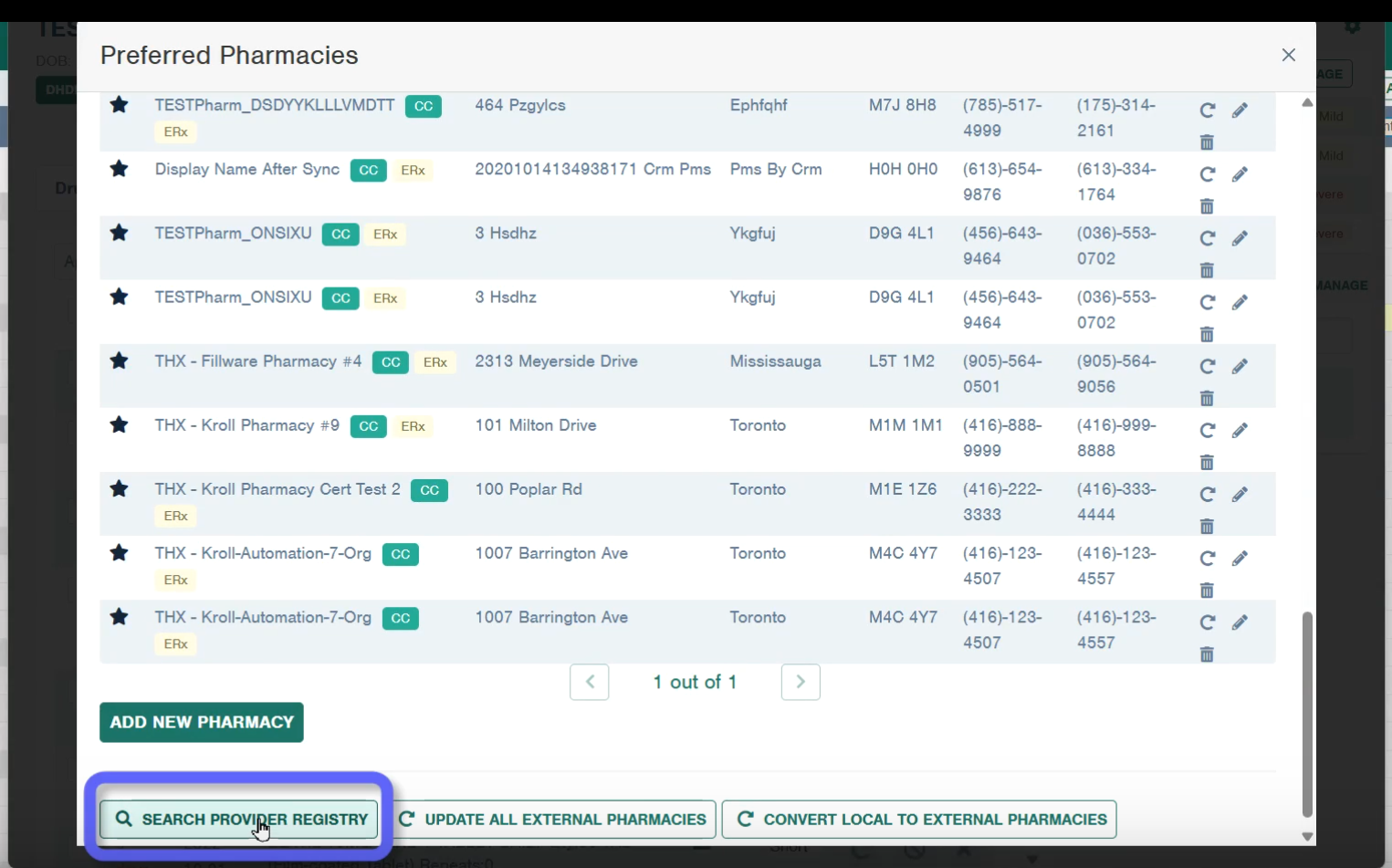Image resolution: width=1392 pixels, height=868 pixels.
Task: Click postal code H0H 0H0
Action: click(904, 170)
